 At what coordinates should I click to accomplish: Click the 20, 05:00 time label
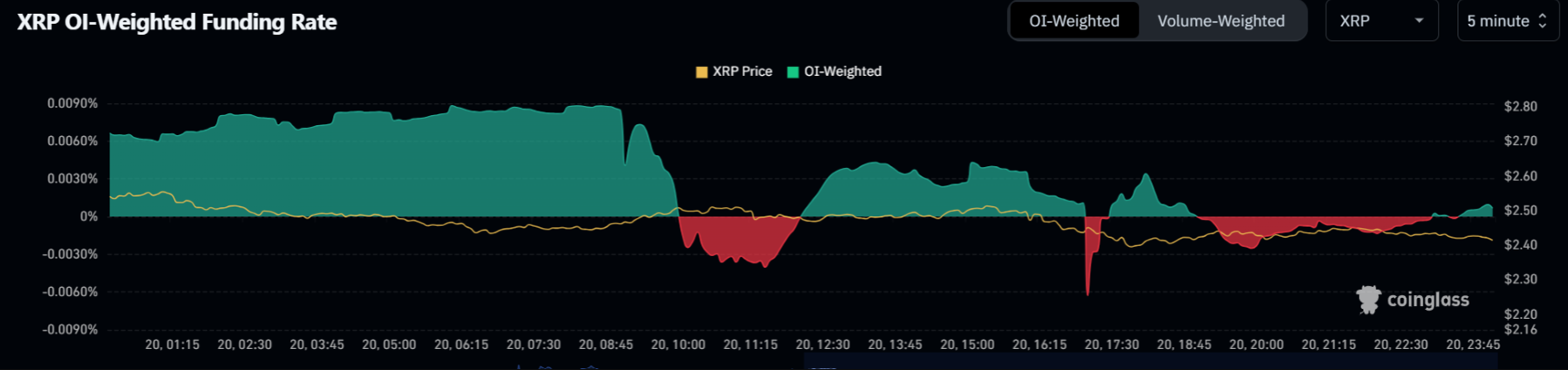point(389,344)
